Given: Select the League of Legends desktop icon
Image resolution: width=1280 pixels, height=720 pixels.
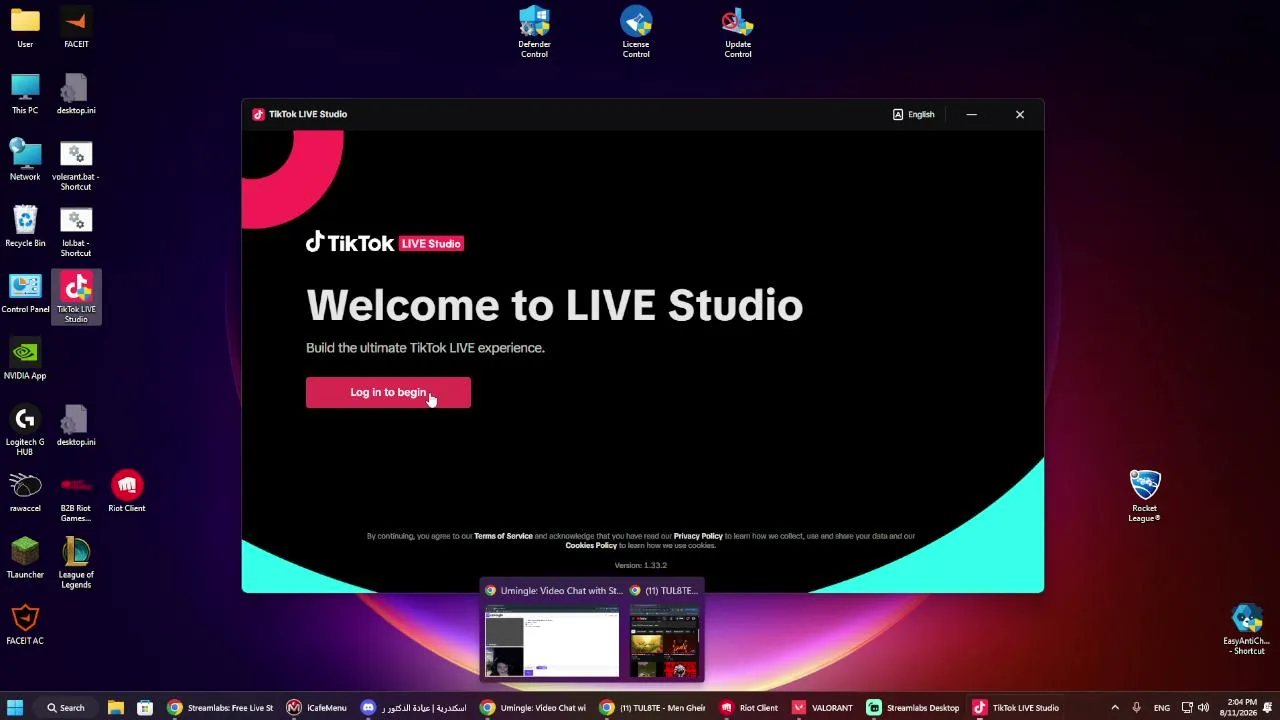Looking at the screenshot, I should [76, 563].
